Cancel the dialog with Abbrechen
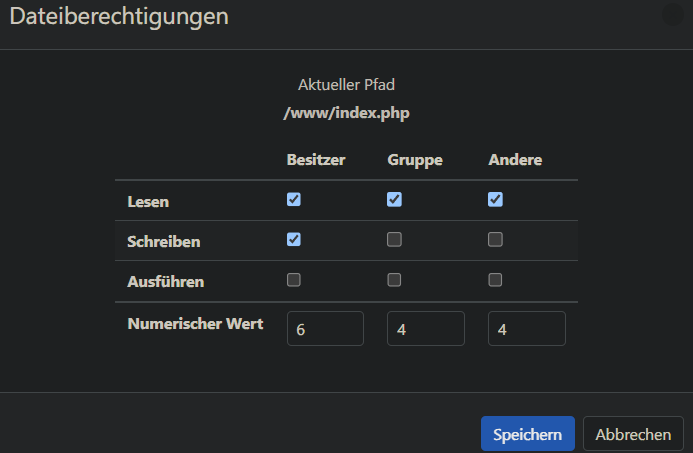Image resolution: width=693 pixels, height=453 pixels. point(633,434)
